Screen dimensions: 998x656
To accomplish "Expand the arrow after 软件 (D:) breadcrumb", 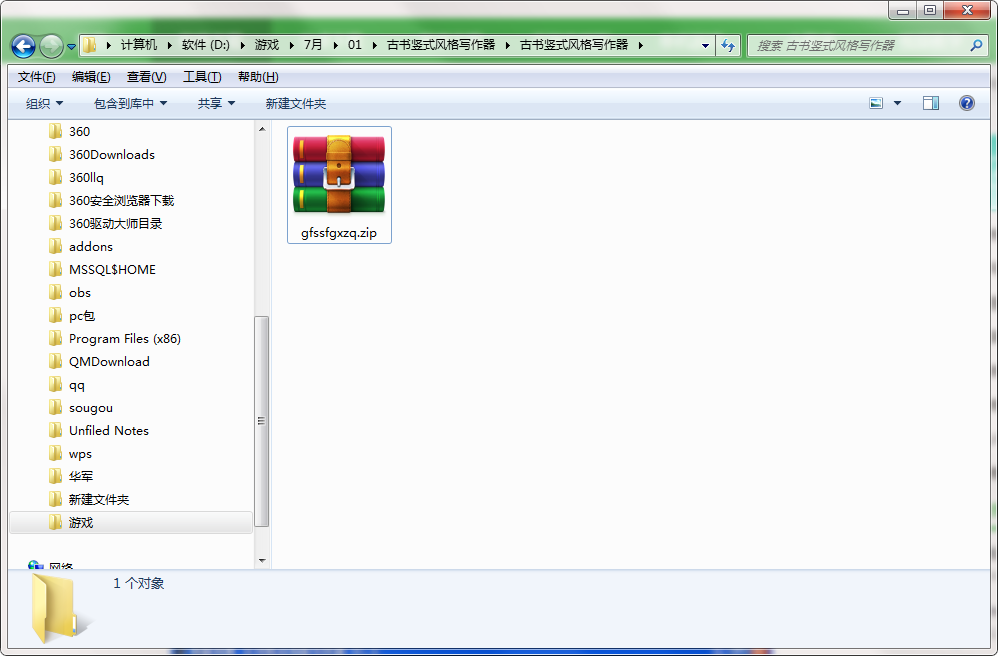I will (242, 45).
